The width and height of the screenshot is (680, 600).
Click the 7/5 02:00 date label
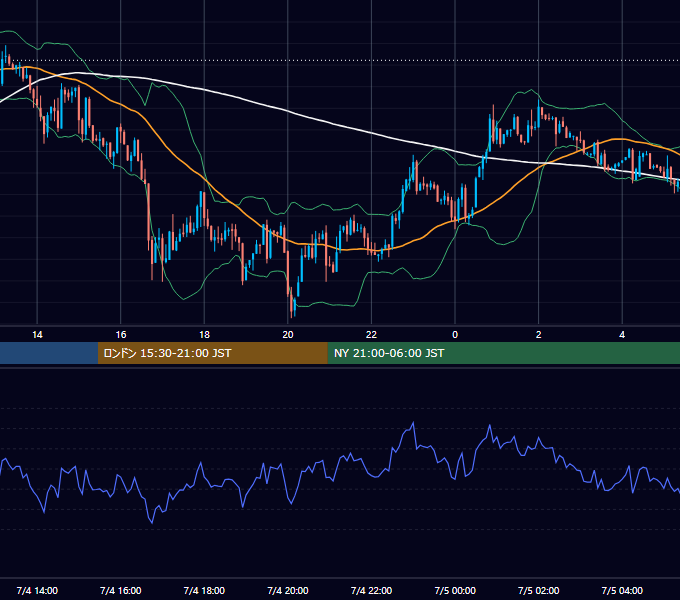(x=539, y=590)
